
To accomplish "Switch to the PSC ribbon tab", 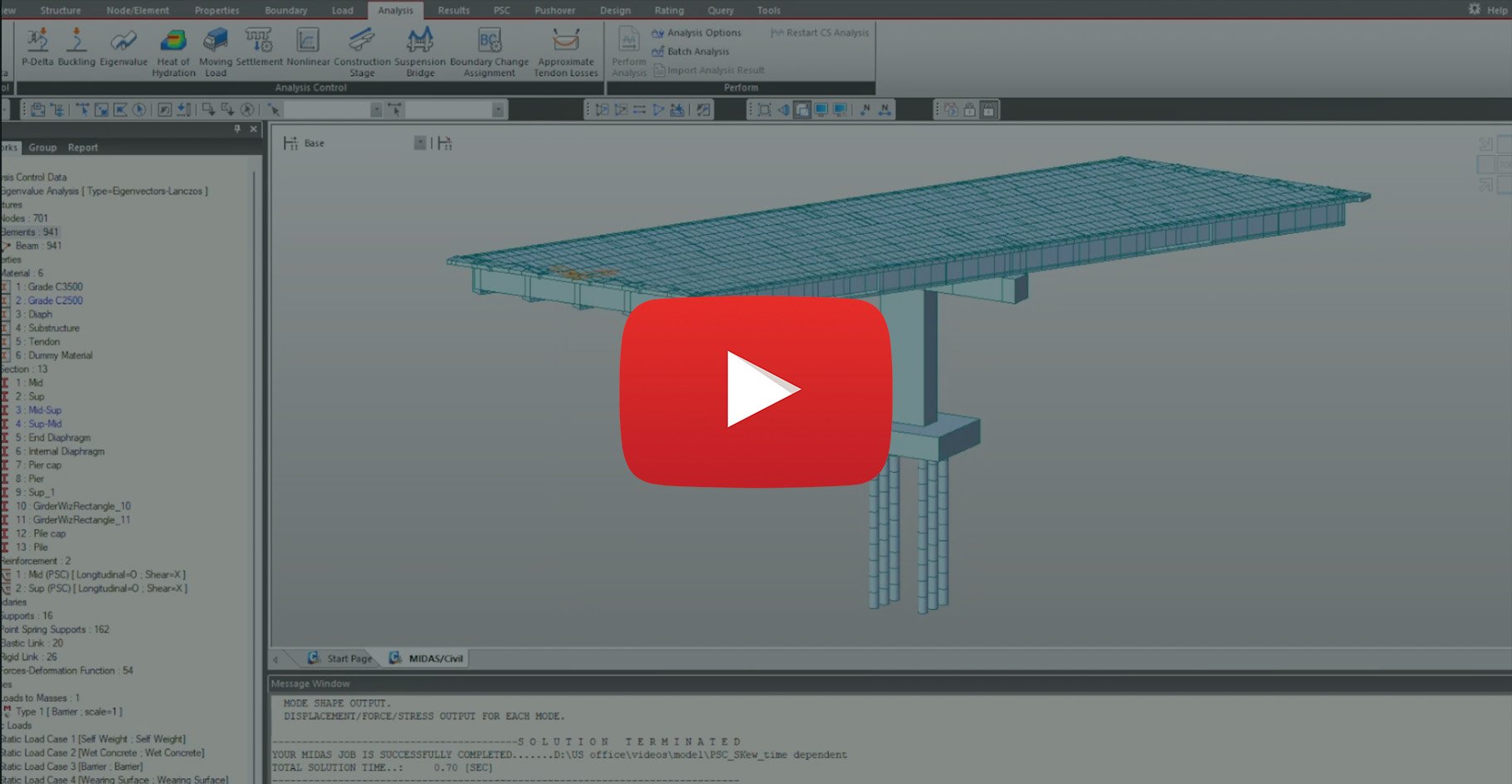I will [501, 10].
